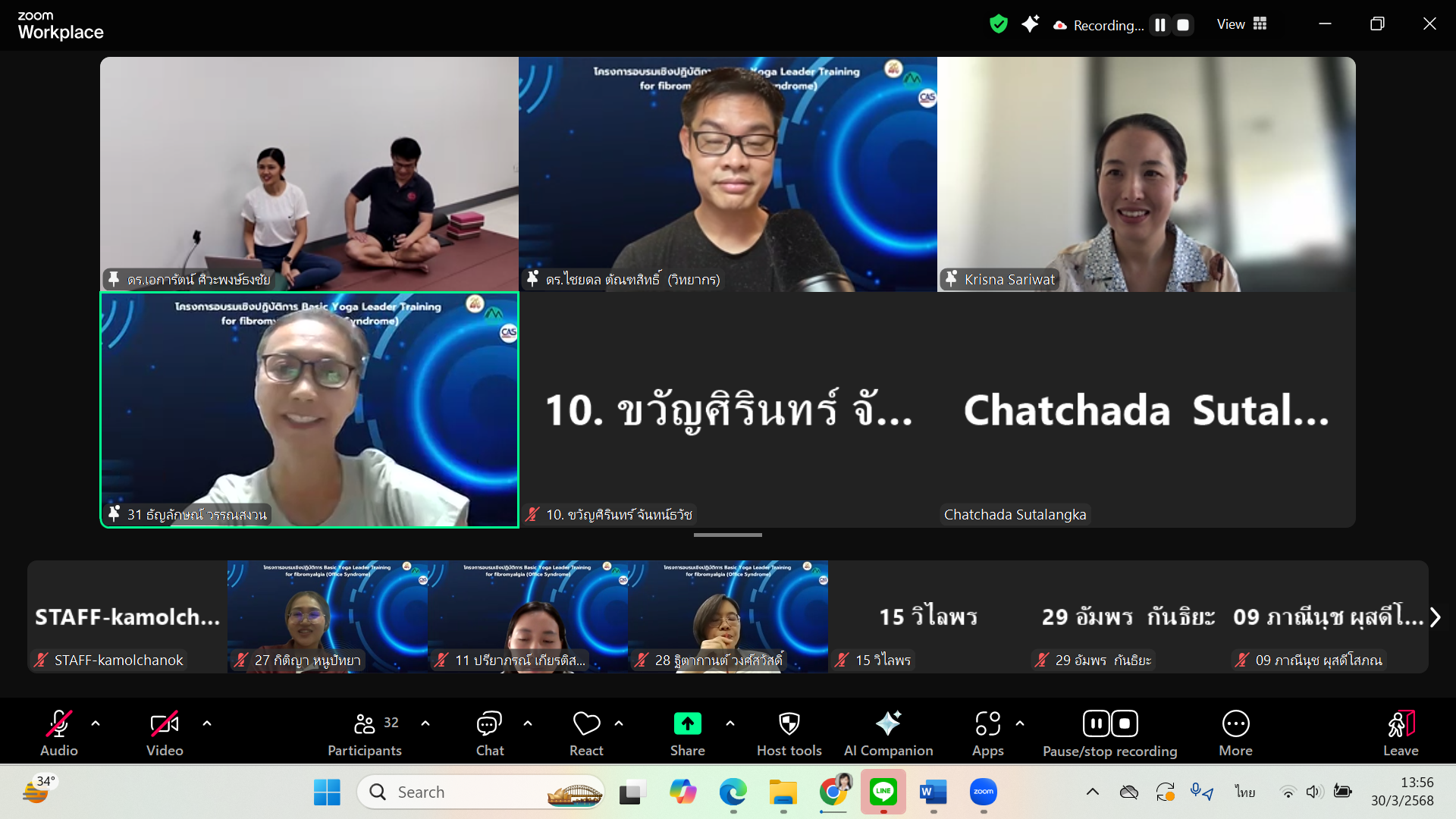Open the Apps icon in toolbar
The height and width of the screenshot is (819, 1456).
(x=987, y=724)
